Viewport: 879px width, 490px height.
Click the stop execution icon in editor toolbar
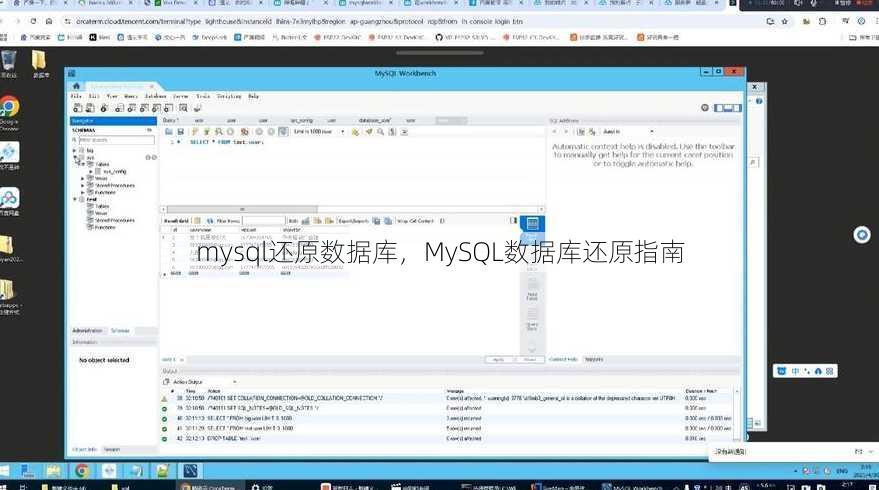230,132
